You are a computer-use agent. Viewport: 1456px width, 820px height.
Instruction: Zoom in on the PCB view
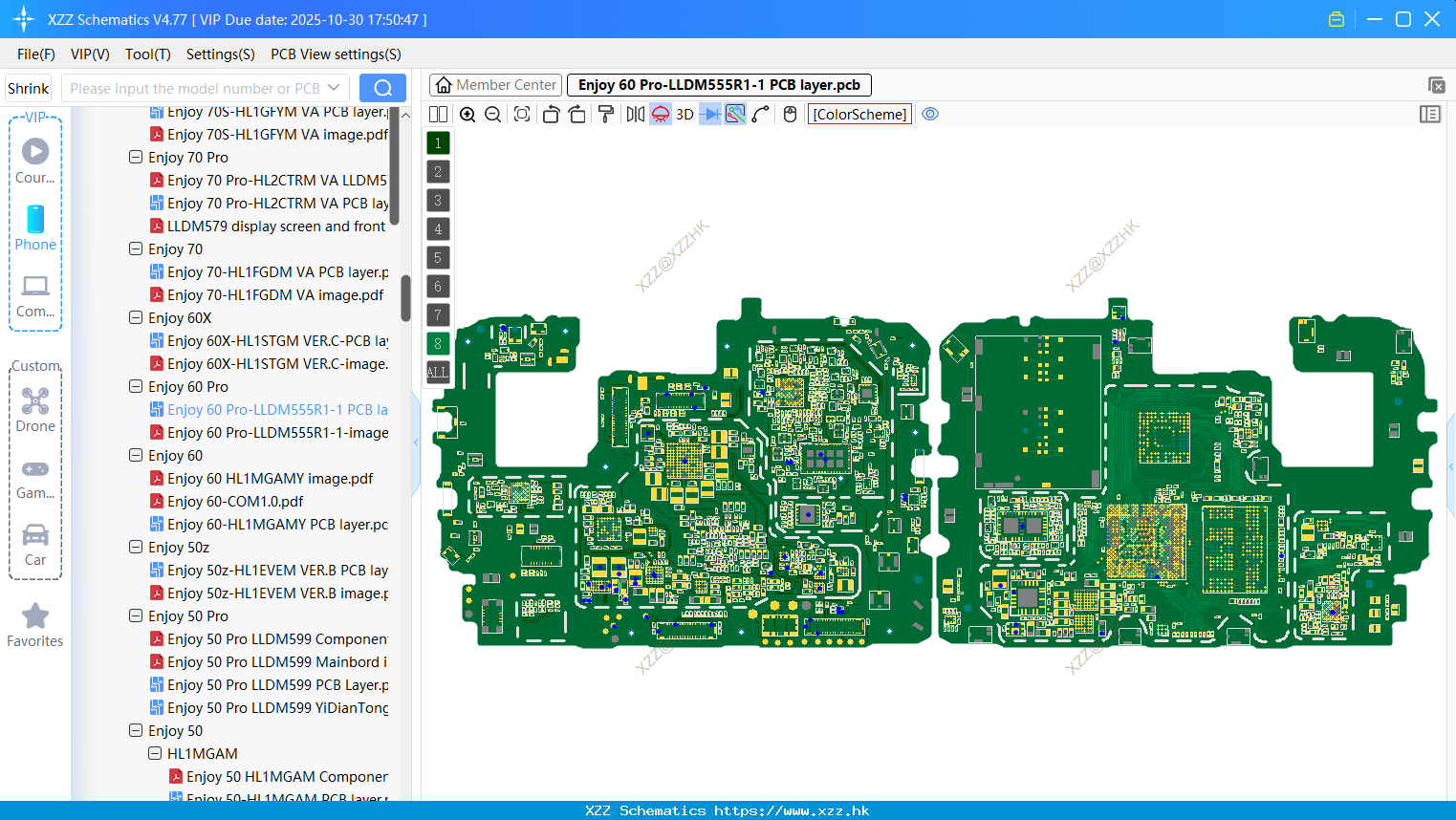pyautogui.click(x=467, y=114)
